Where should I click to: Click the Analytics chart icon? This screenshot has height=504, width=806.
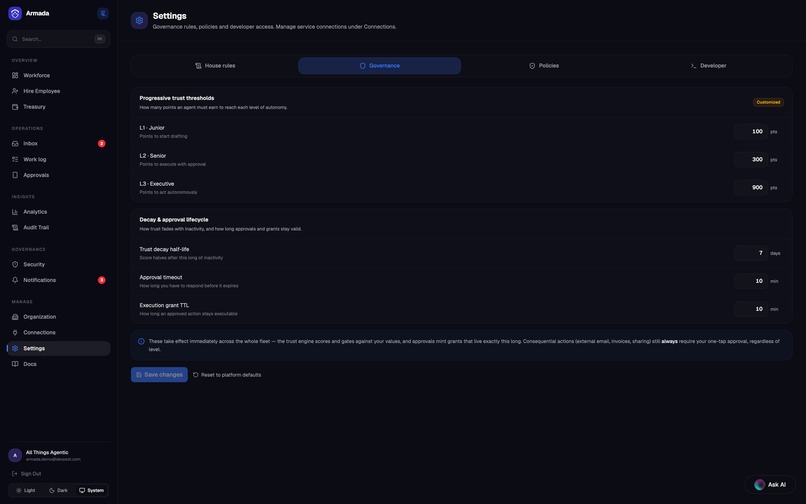pyautogui.click(x=15, y=212)
